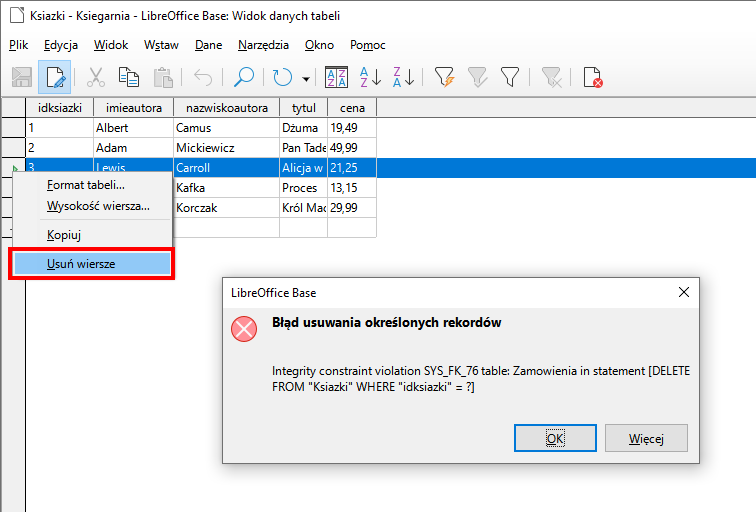Select Kopiuj in the context menu
This screenshot has width=756, height=512.
92,235
